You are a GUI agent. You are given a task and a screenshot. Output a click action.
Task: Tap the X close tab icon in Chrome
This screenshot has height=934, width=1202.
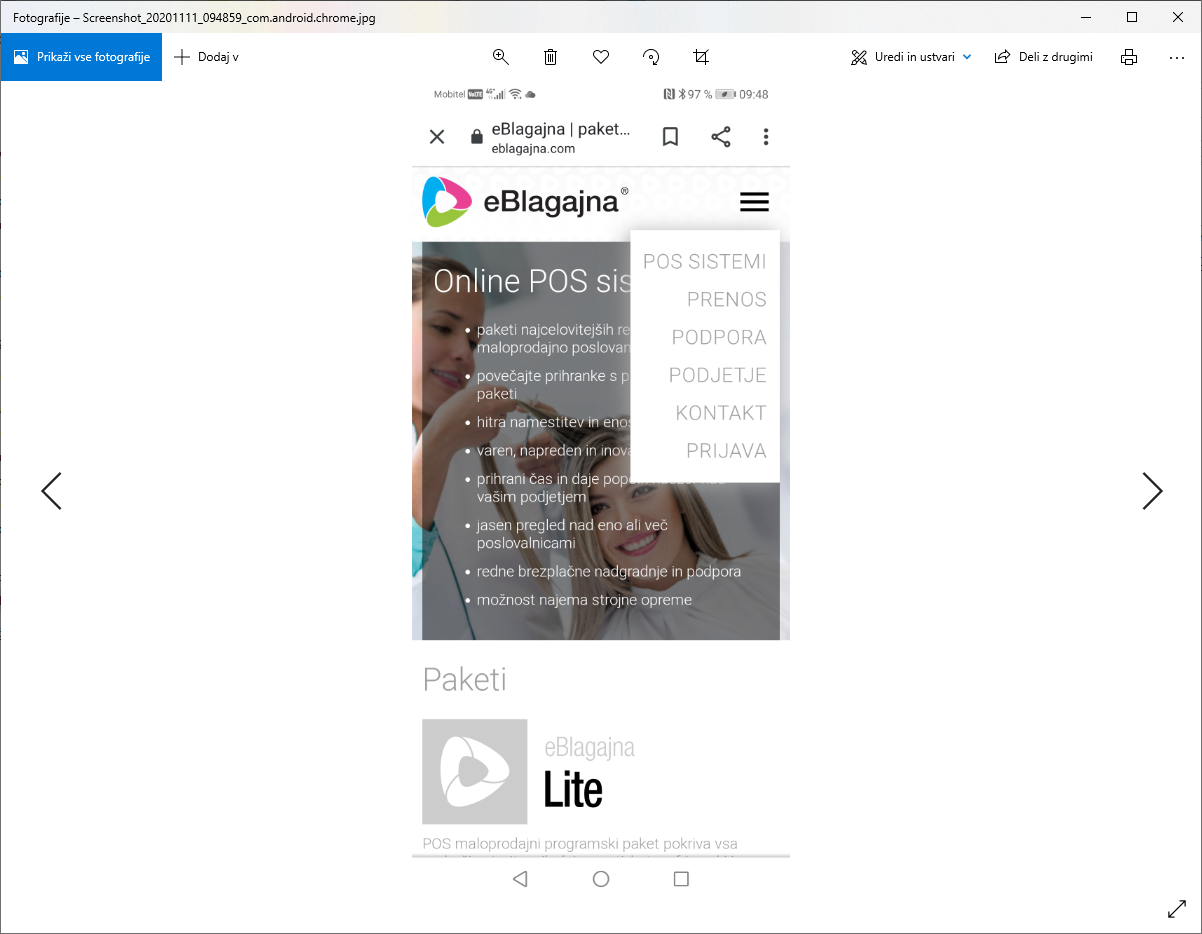pyautogui.click(x=437, y=137)
